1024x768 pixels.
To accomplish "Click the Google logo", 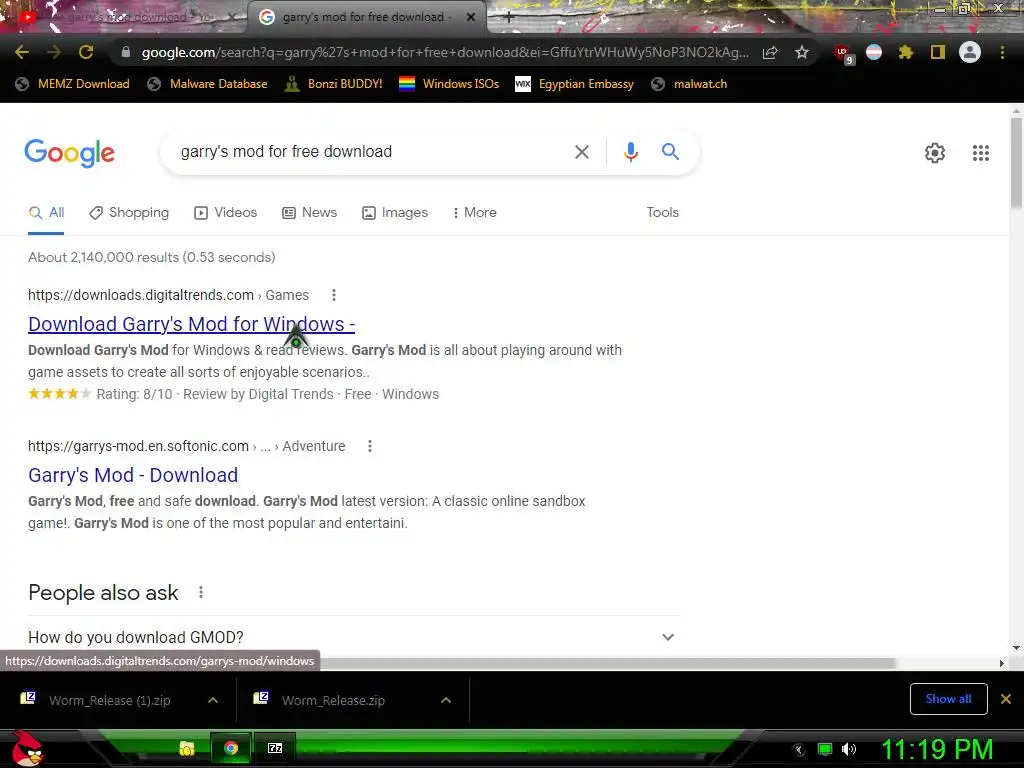I will pos(69,153).
